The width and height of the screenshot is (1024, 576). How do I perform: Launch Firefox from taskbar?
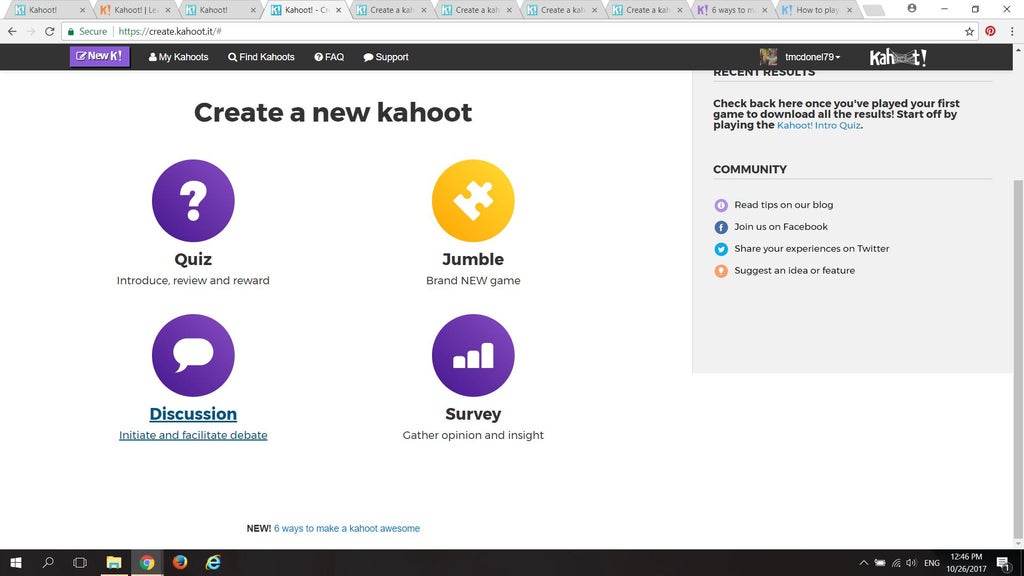coord(180,562)
